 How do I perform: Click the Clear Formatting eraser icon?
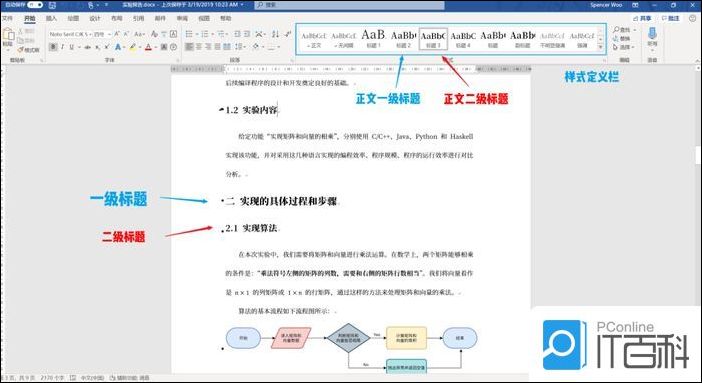tap(154, 34)
